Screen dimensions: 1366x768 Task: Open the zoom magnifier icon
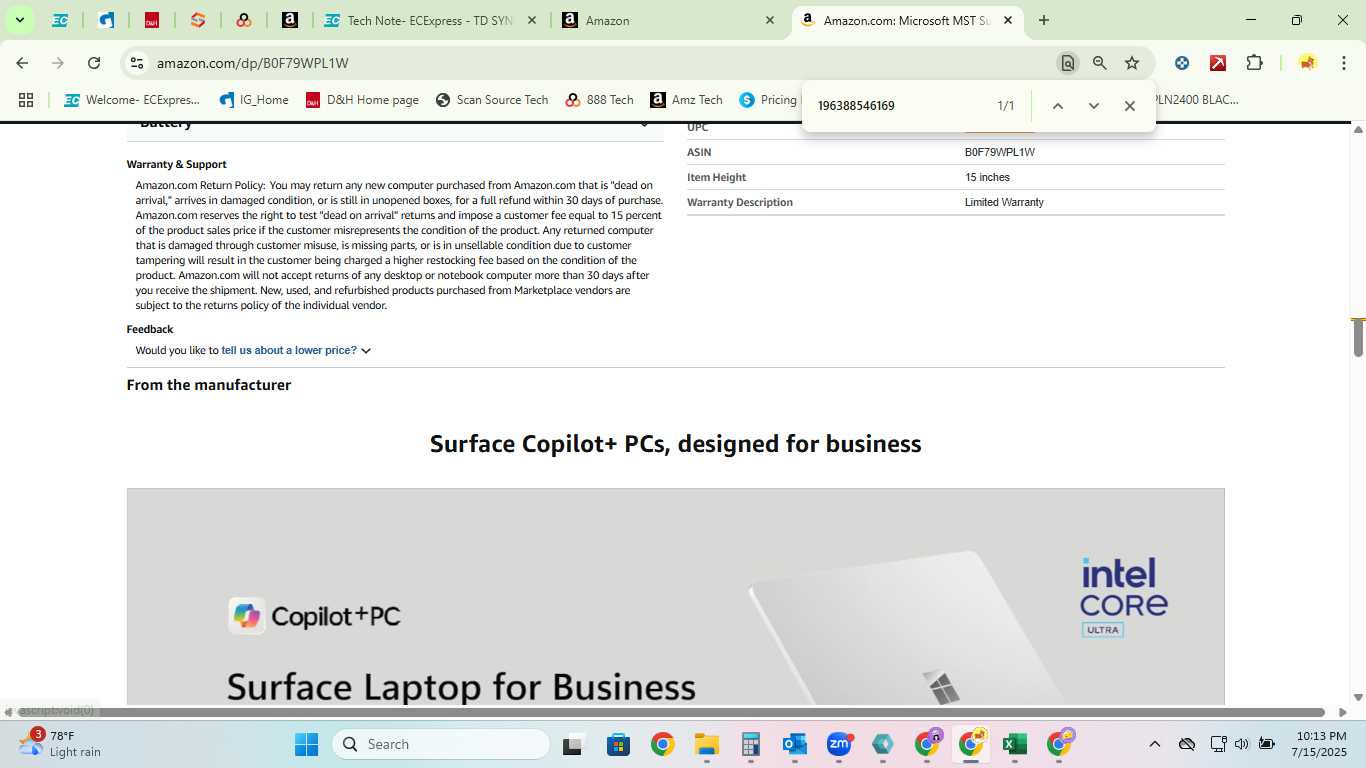(x=1100, y=63)
